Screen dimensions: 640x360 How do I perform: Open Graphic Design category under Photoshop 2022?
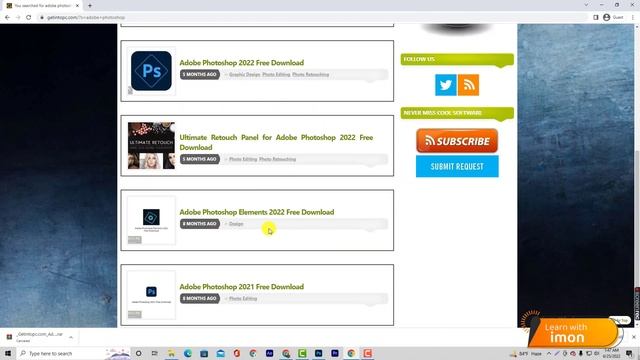[244, 74]
